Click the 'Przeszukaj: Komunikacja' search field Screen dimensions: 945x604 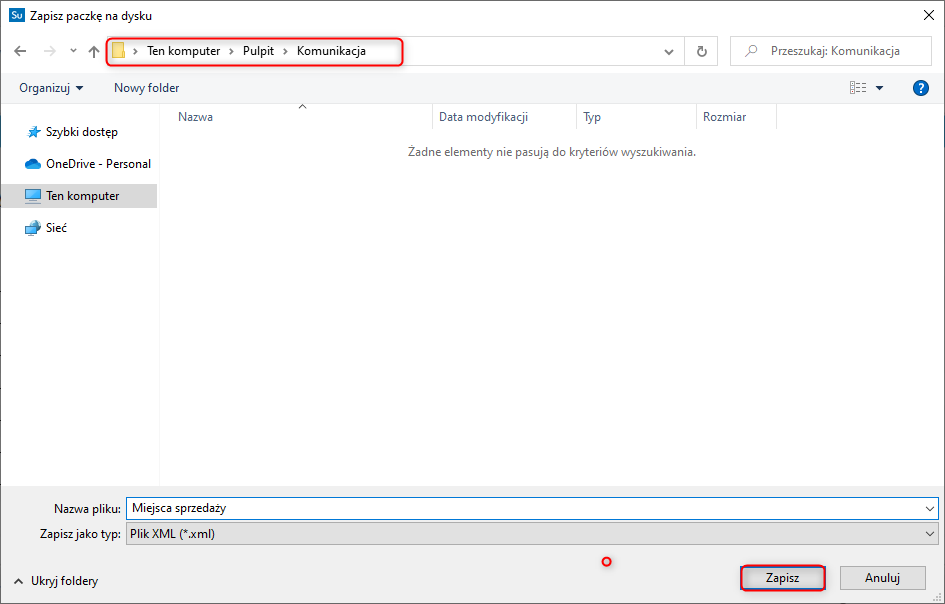(x=830, y=51)
